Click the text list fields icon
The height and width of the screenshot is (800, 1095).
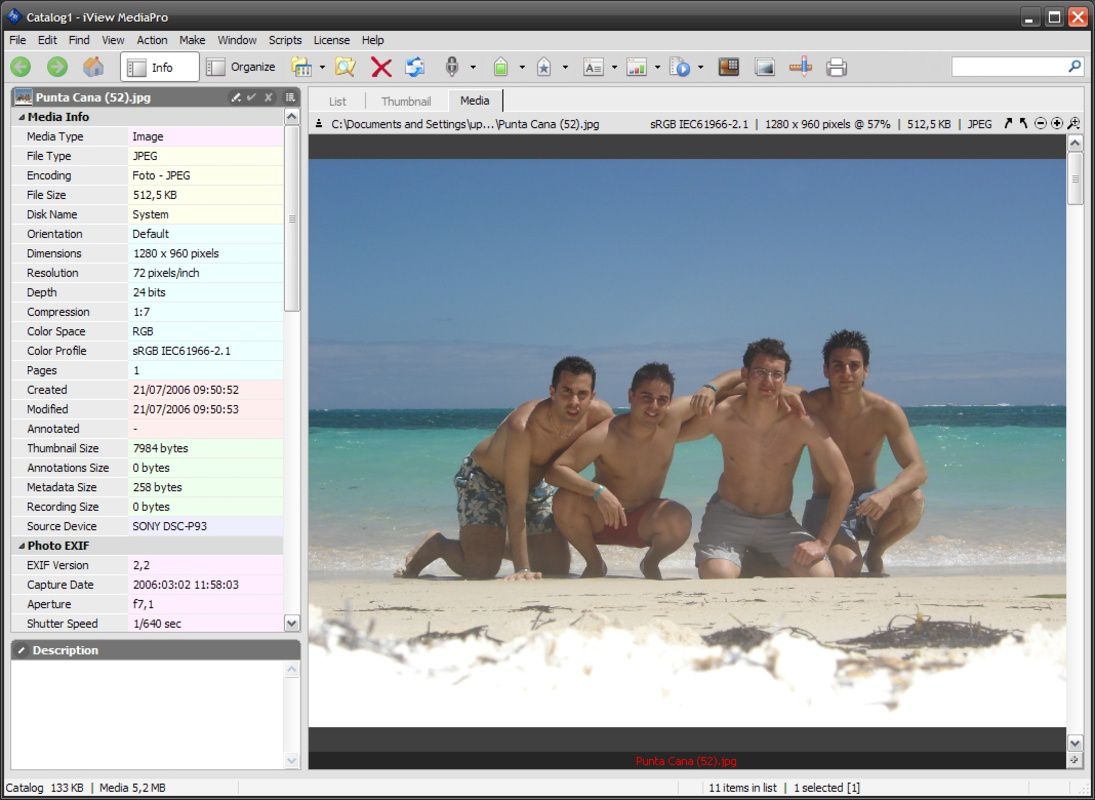(x=593, y=68)
